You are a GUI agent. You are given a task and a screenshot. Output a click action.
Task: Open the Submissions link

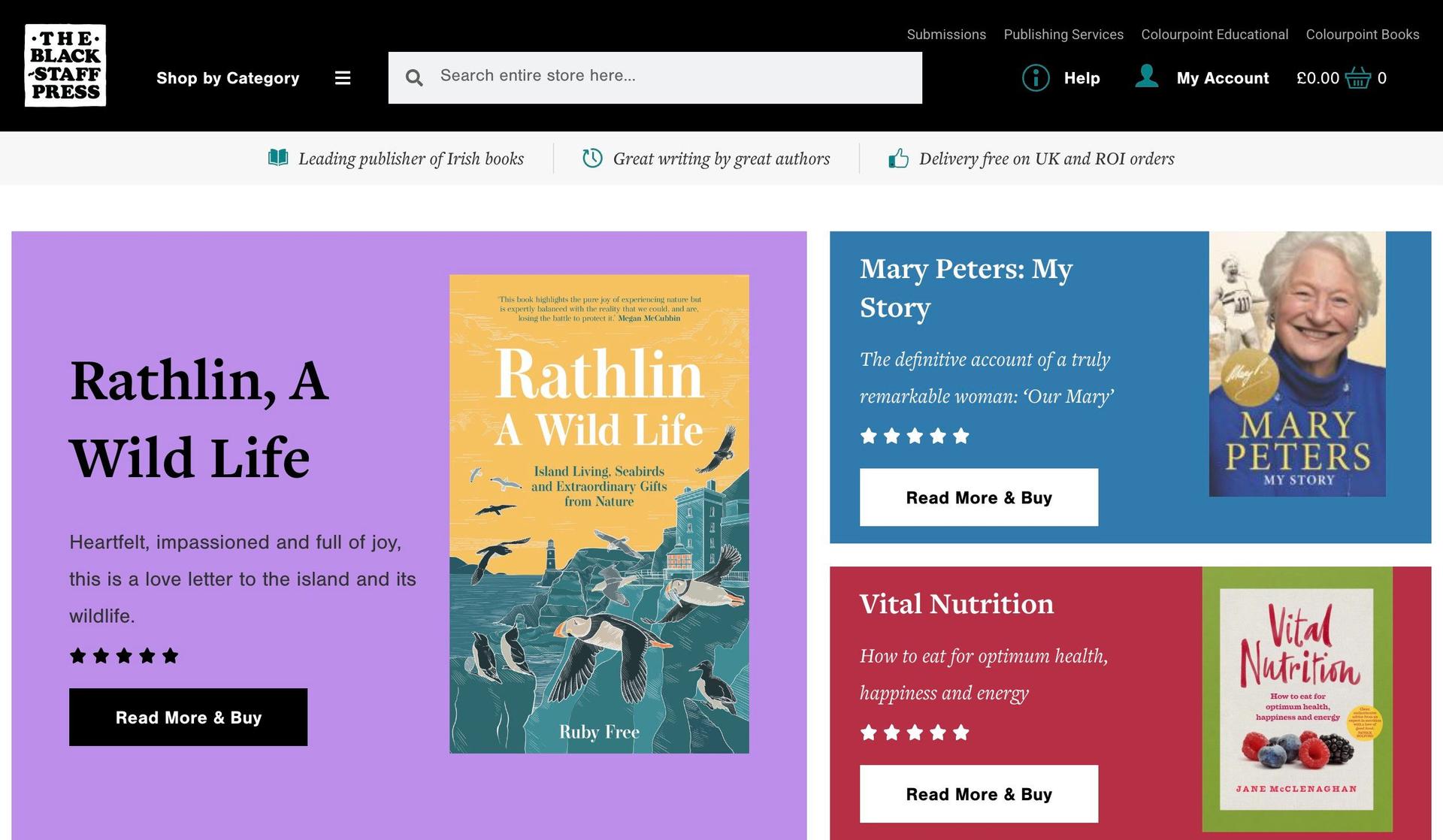click(946, 35)
